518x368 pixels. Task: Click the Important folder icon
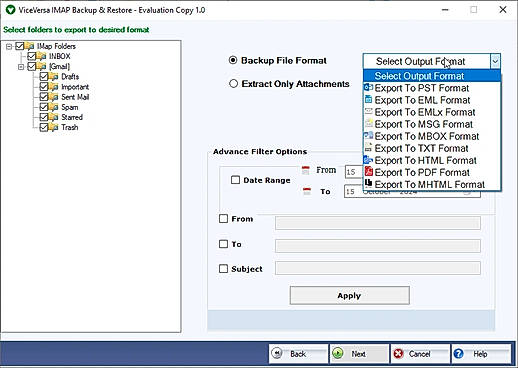coord(54,87)
